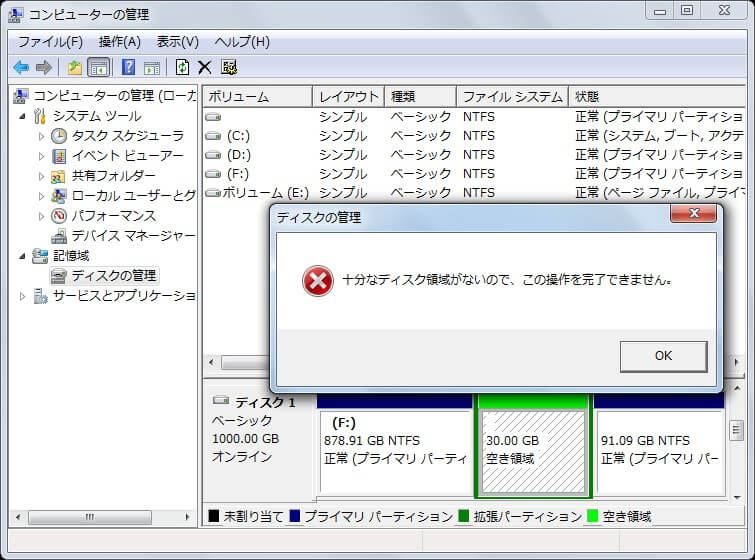The image size is (755, 560).
Task: Click the disk view vertical scrollbar thumb
Action: (x=736, y=430)
